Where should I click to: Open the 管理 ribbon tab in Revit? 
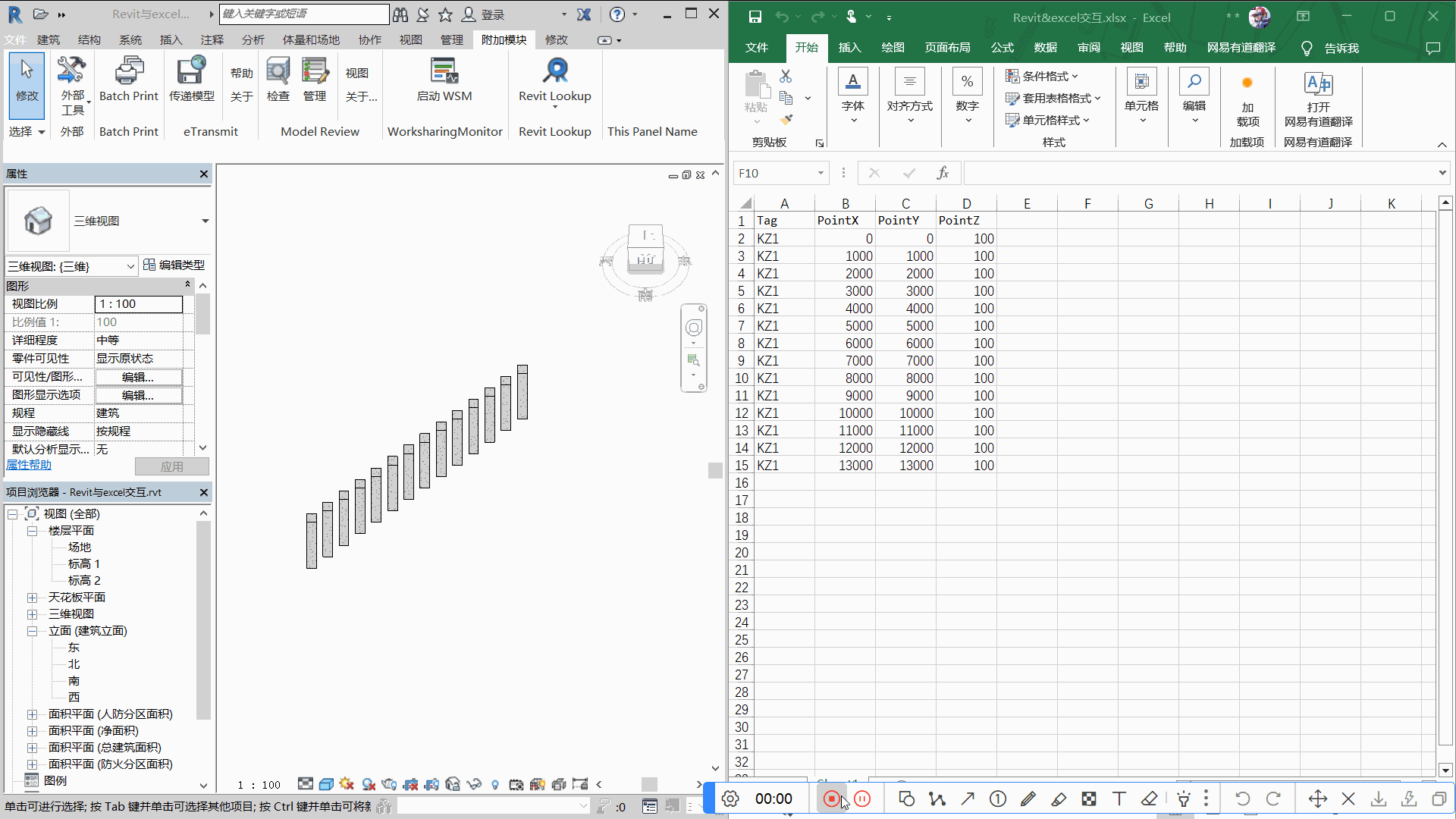click(x=451, y=39)
